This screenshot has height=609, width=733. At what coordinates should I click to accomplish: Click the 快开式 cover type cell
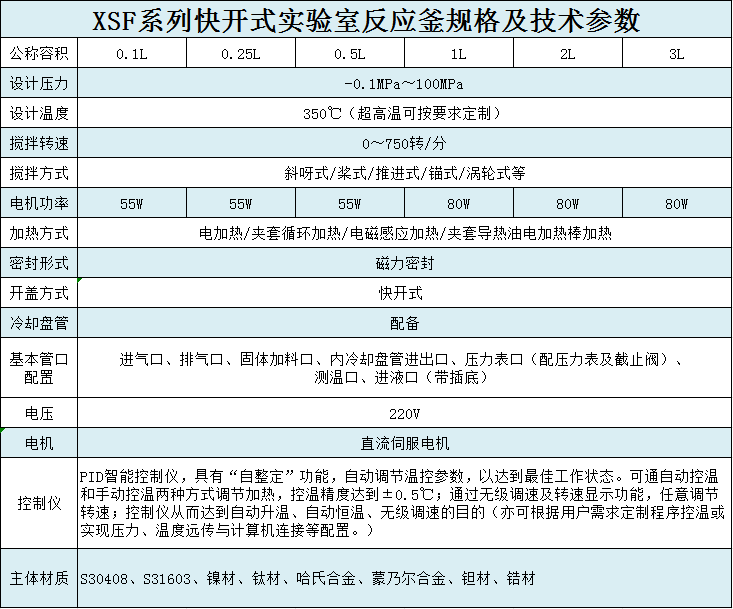pyautogui.click(x=404, y=294)
